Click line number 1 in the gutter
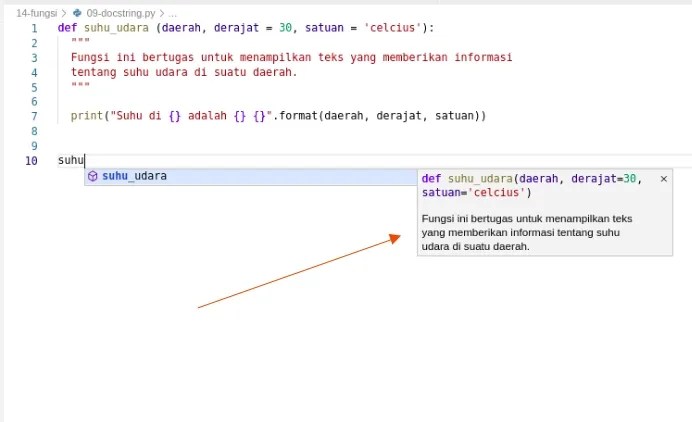Viewport: 692px width, 422px height. [x=34, y=28]
